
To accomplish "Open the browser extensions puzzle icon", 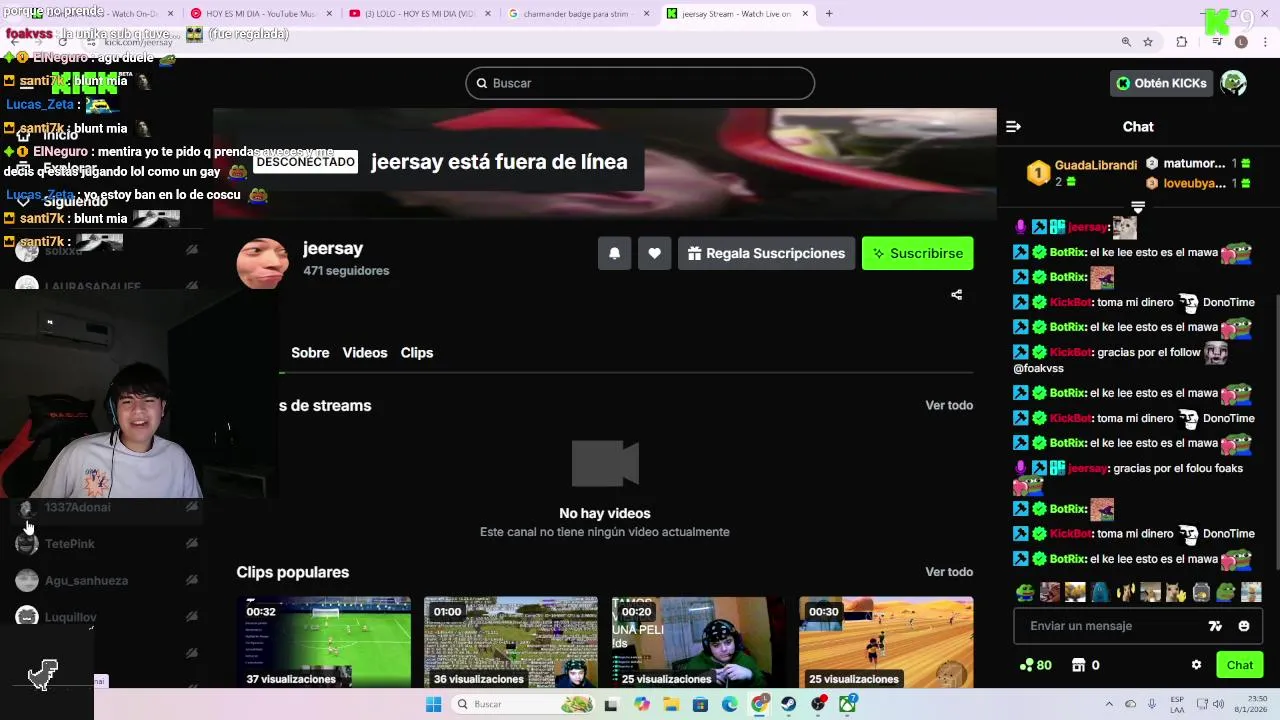I will pyautogui.click(x=1182, y=42).
